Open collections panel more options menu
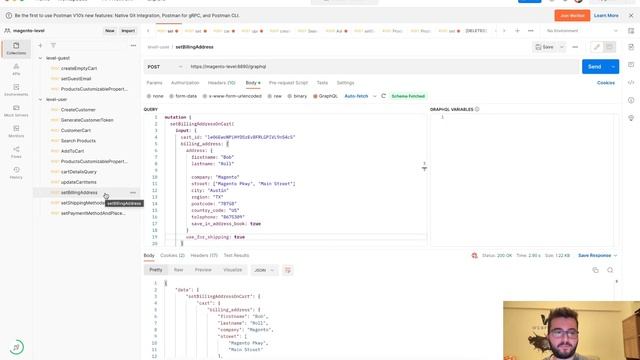 click(x=133, y=46)
